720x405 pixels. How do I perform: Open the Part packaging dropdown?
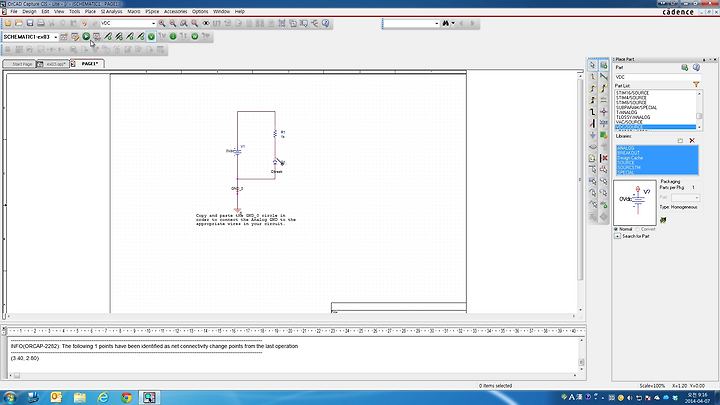tap(685, 197)
